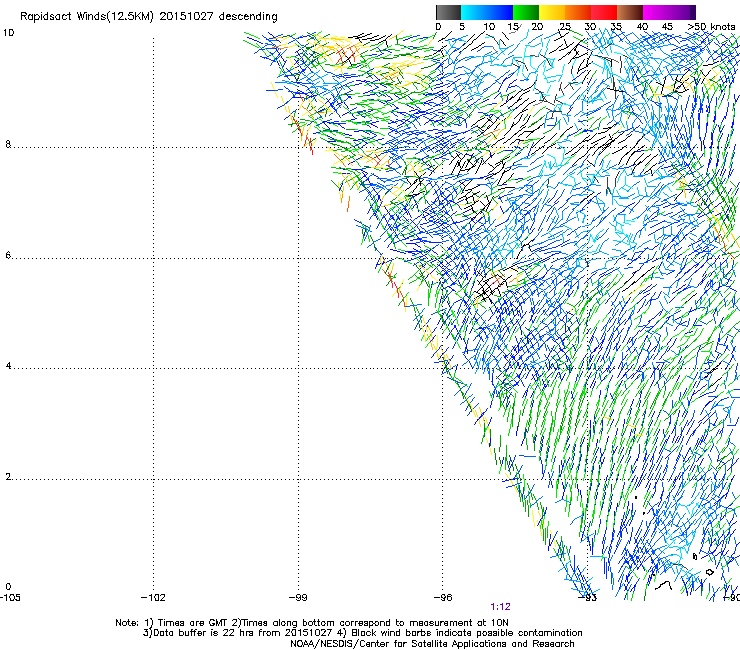The height and width of the screenshot is (650, 740).
Task: Click the legend tick label 40
Action: [642, 27]
